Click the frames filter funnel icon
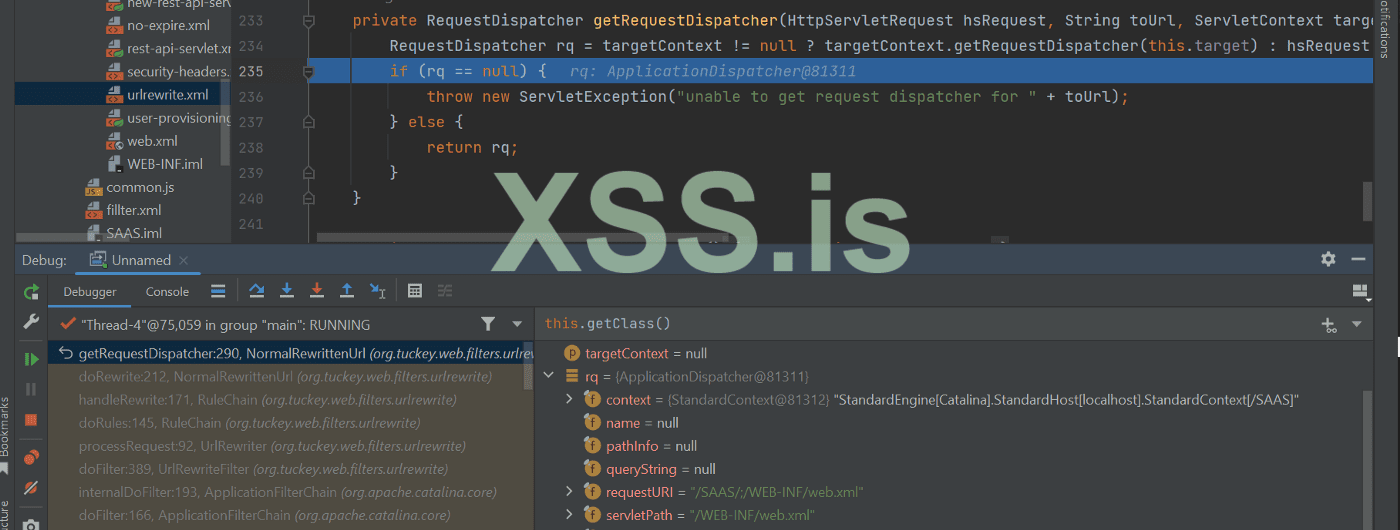Image resolution: width=1400 pixels, height=530 pixels. coord(487,324)
